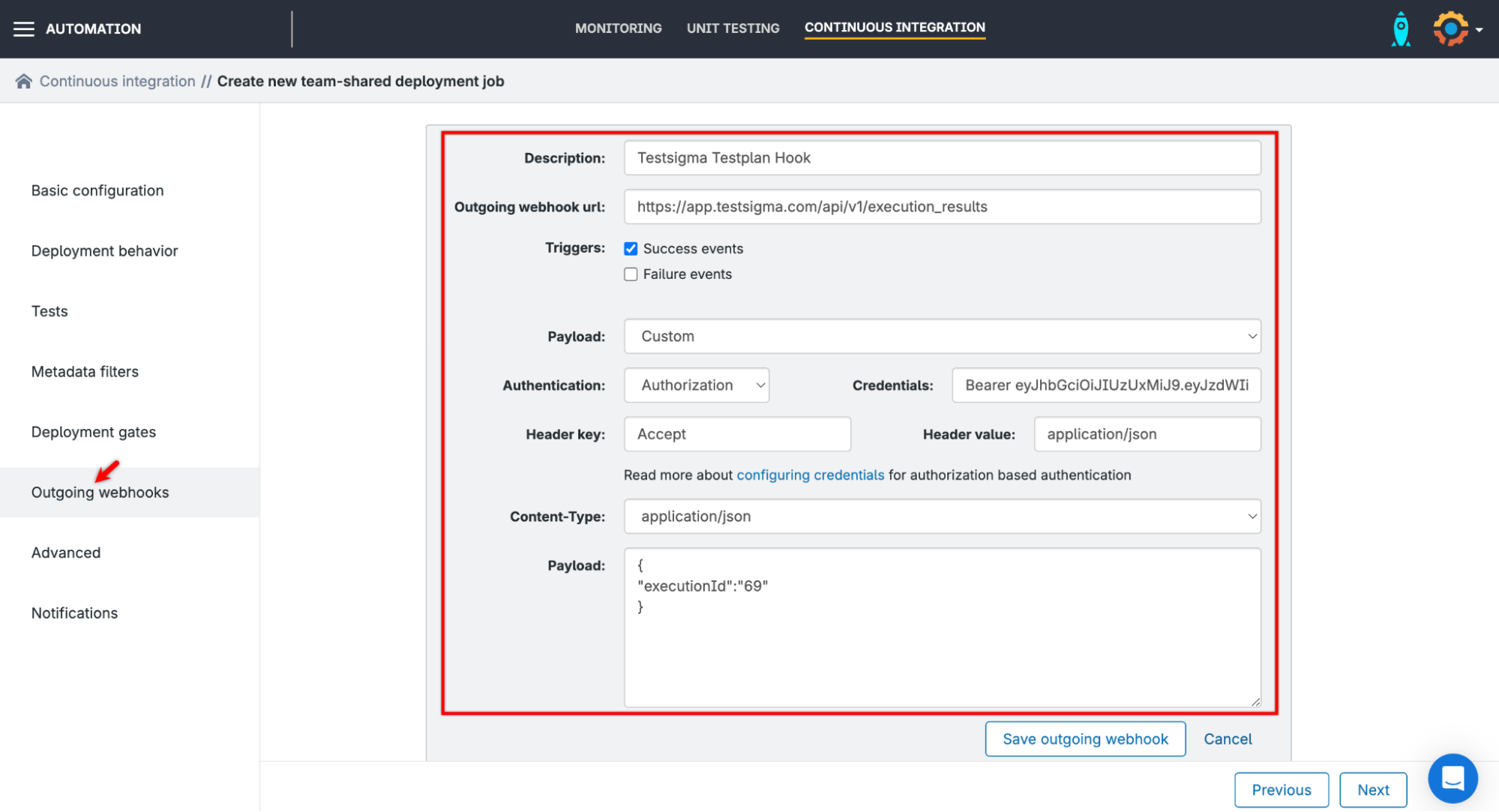Disable the Success events trigger

coord(631,248)
